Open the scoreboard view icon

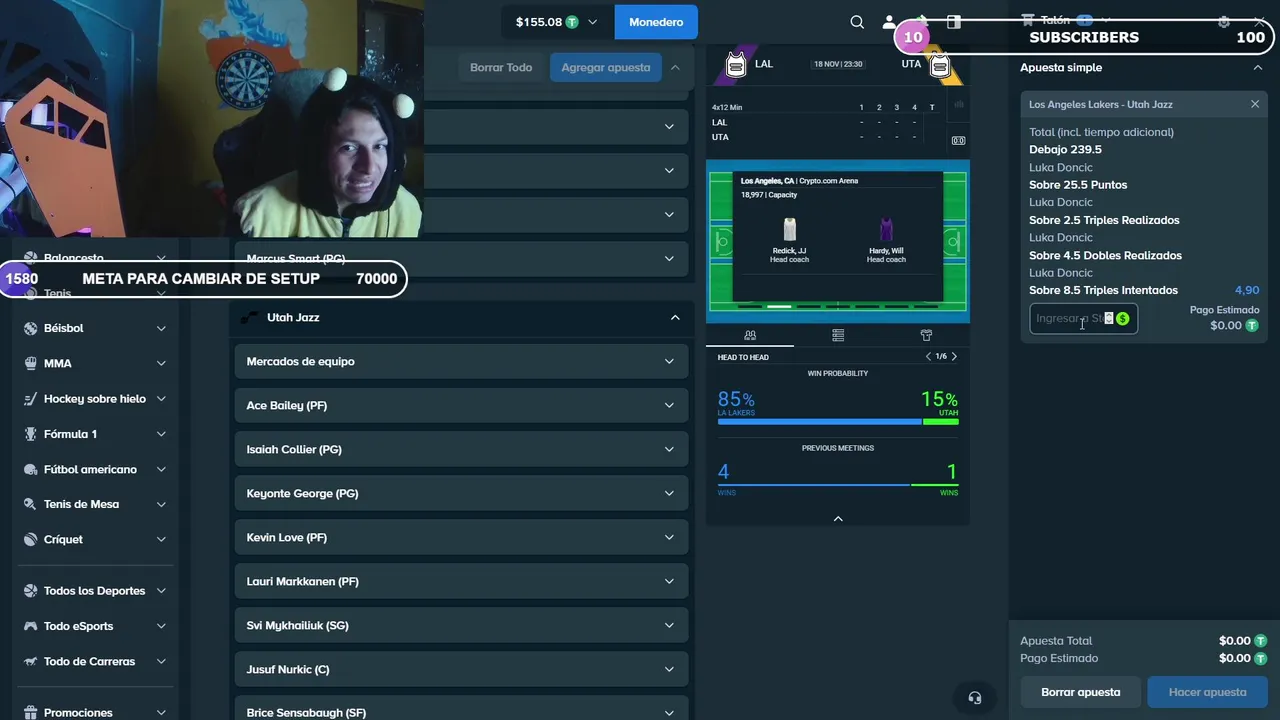[x=958, y=141]
